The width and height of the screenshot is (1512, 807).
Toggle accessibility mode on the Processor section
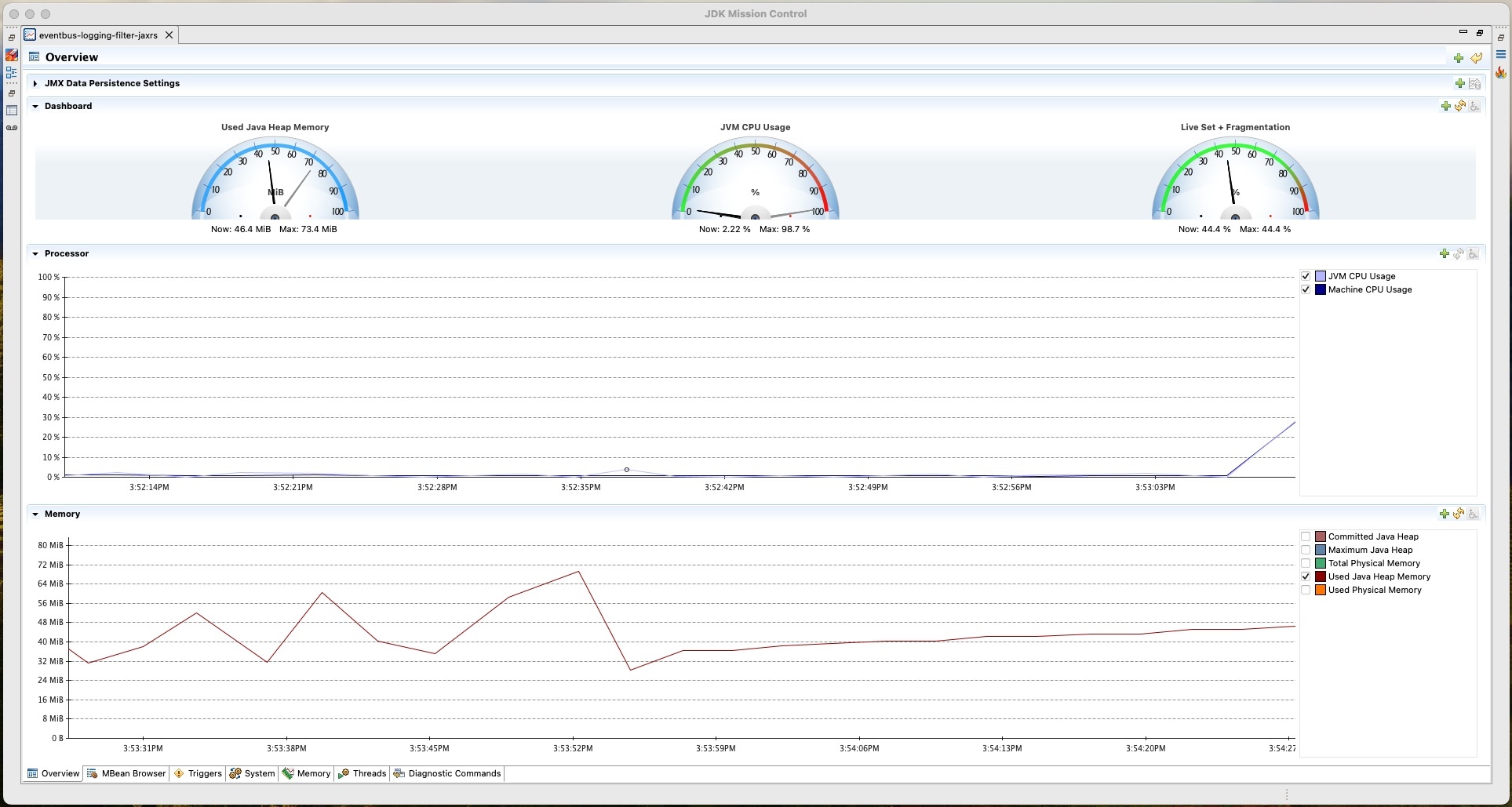[x=1473, y=253]
